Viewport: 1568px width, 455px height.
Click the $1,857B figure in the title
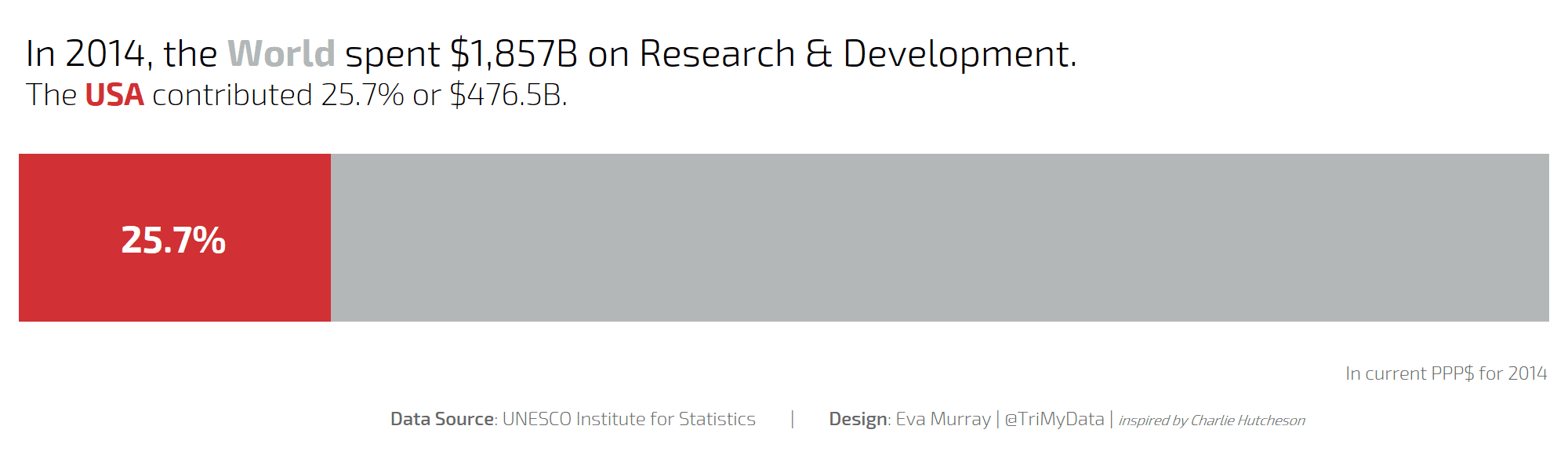pyautogui.click(x=514, y=54)
